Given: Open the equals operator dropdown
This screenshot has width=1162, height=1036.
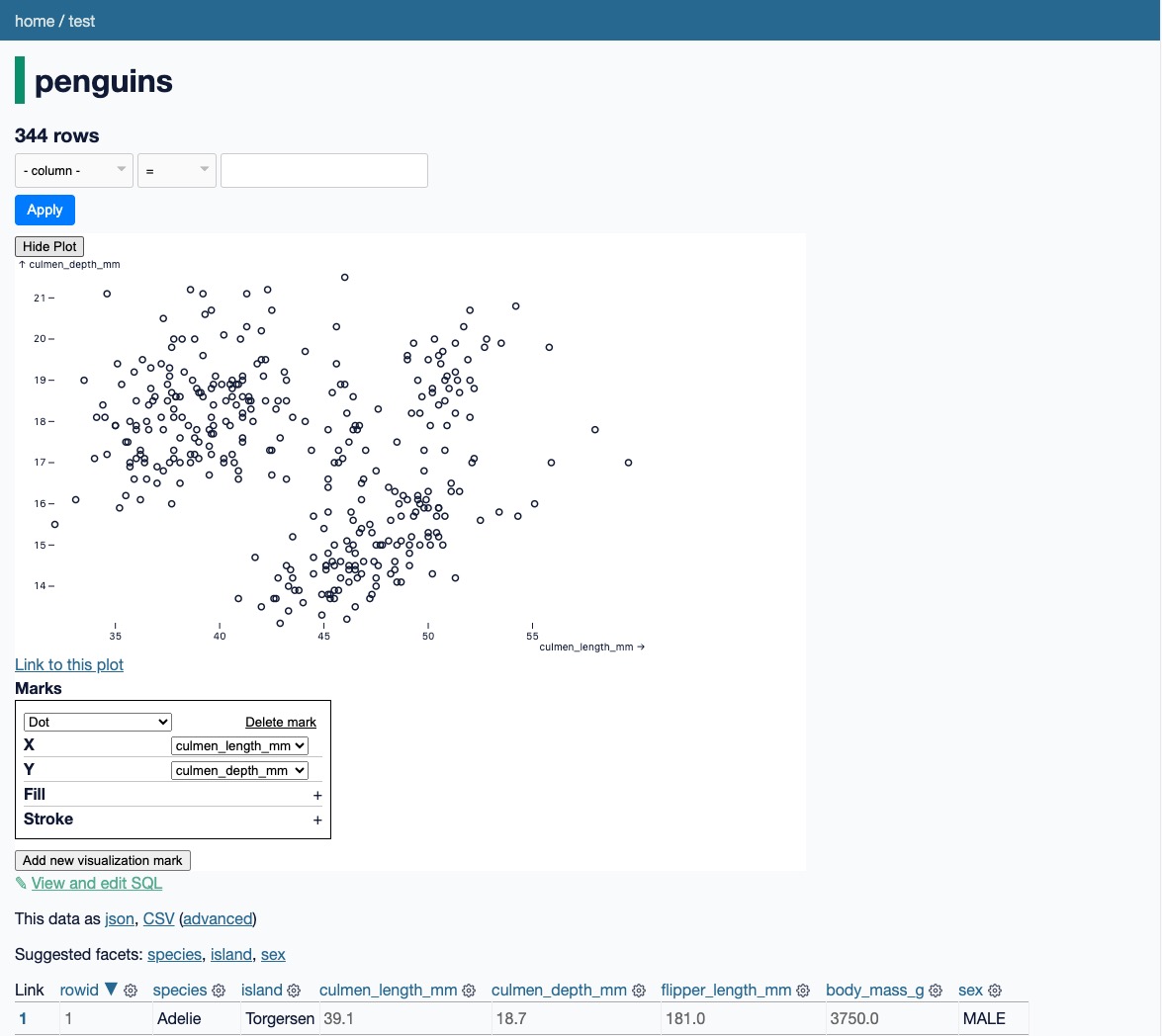Looking at the screenshot, I should [x=177, y=170].
